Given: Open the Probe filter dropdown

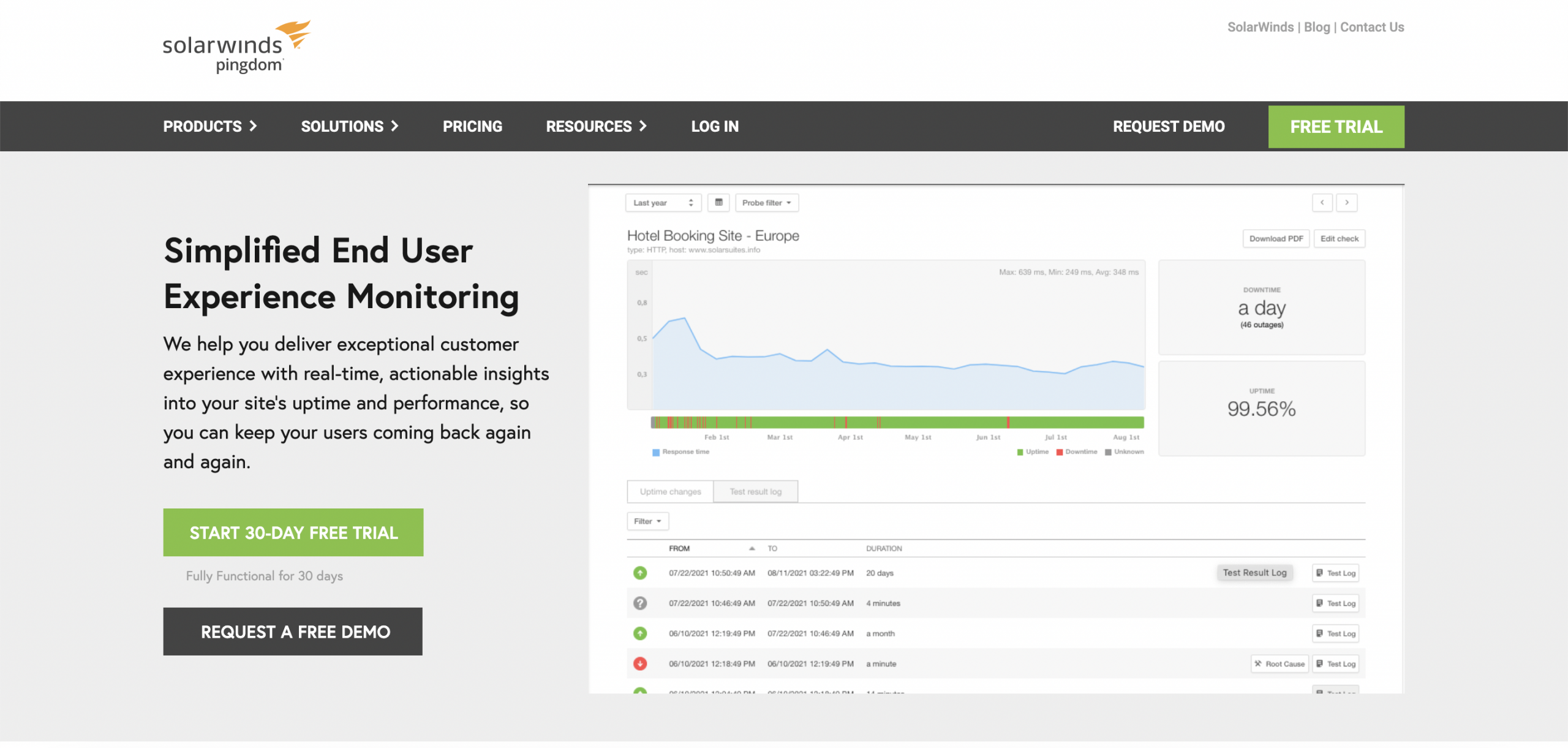Looking at the screenshot, I should pos(767,203).
